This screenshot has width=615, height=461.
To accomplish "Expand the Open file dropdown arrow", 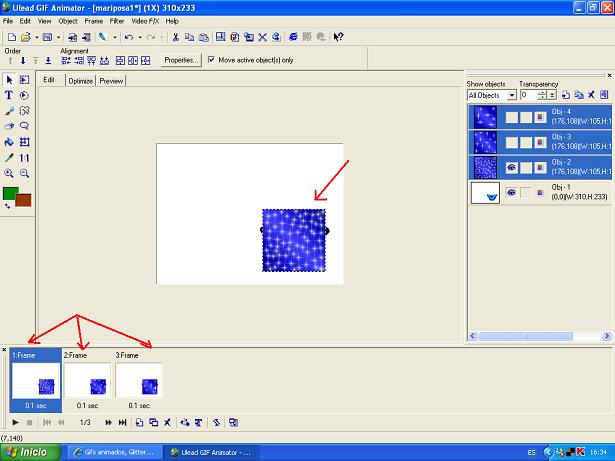I will [36, 37].
